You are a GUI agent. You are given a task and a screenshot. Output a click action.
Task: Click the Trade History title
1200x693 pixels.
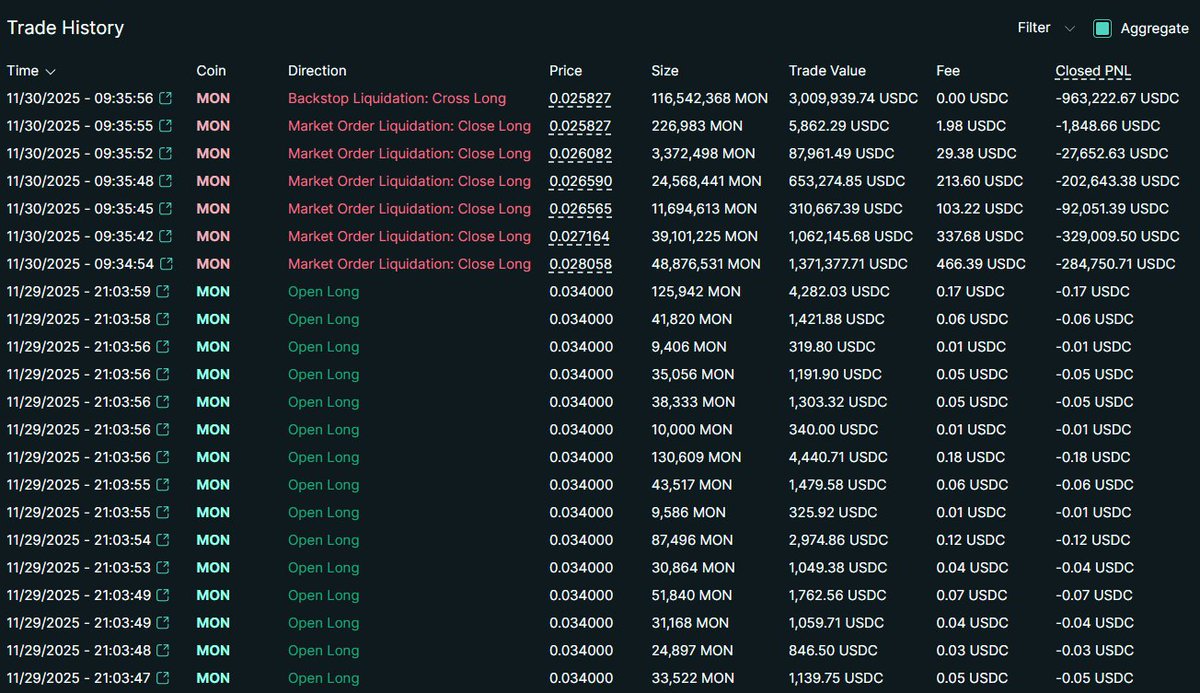pyautogui.click(x=65, y=28)
